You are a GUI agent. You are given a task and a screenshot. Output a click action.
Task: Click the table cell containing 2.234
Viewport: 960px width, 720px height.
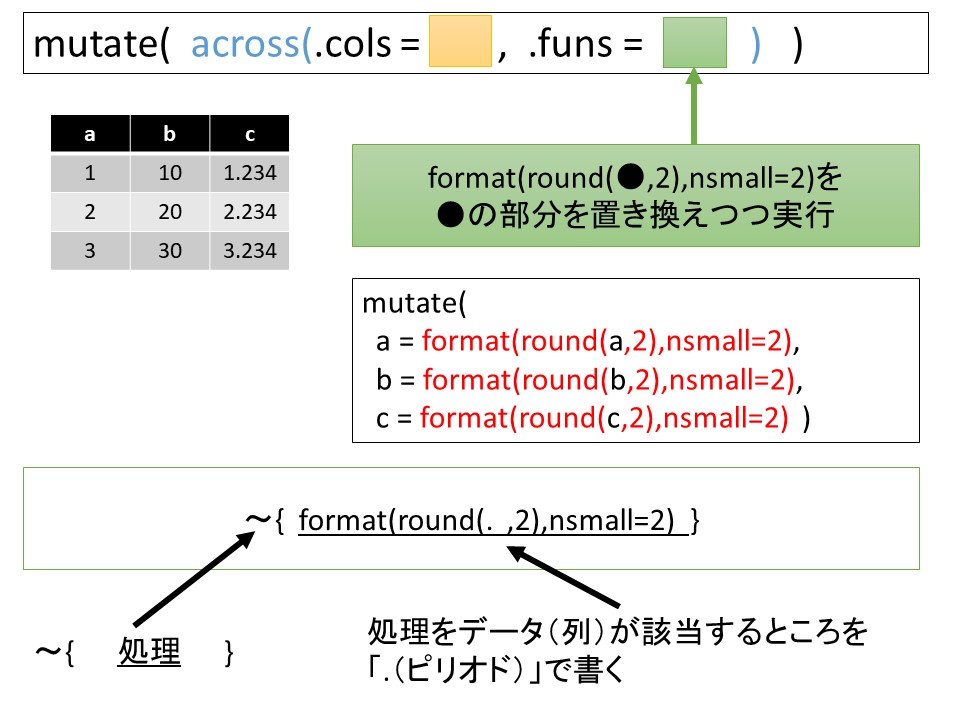tap(249, 212)
